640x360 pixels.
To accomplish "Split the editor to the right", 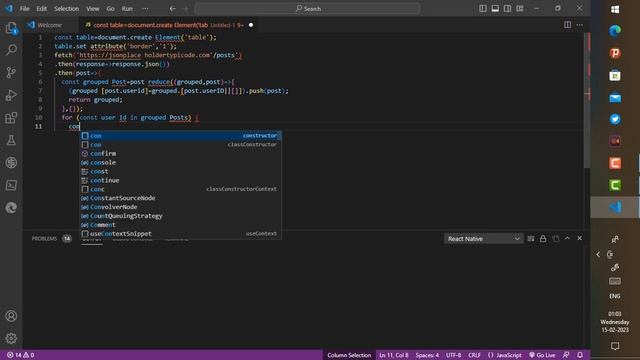I will coord(567,25).
